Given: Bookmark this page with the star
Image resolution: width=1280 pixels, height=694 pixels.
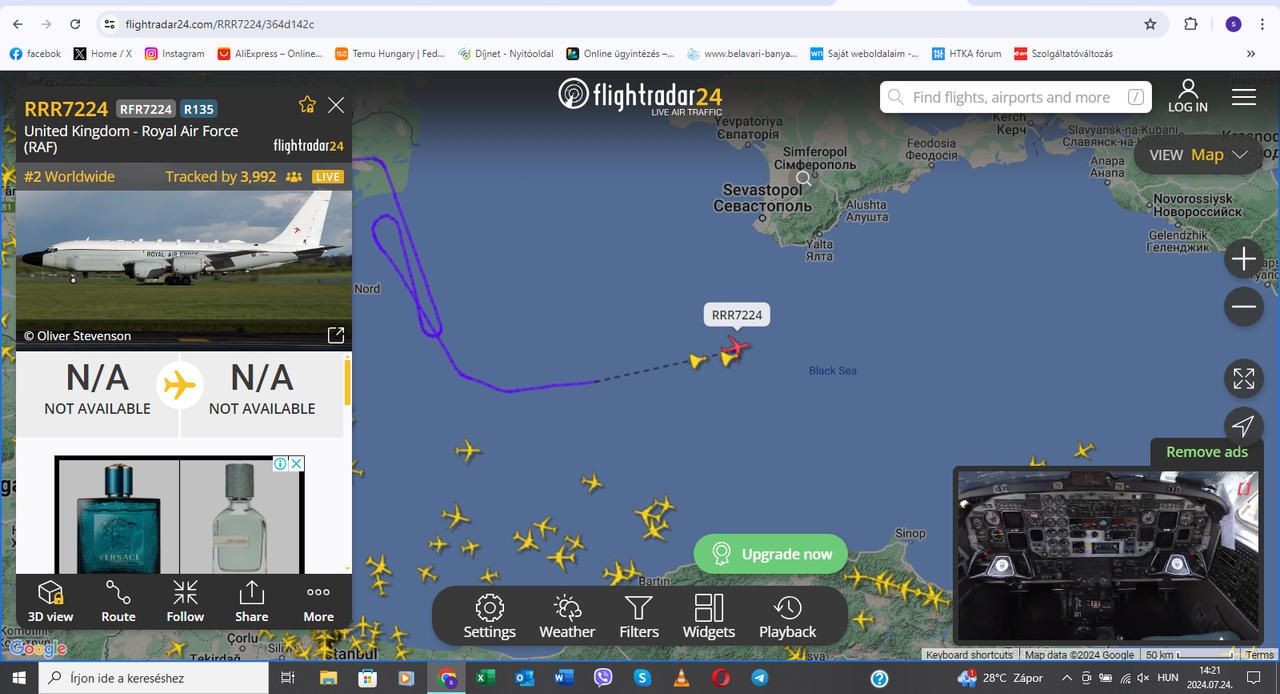Looking at the screenshot, I should pyautogui.click(x=1150, y=24).
